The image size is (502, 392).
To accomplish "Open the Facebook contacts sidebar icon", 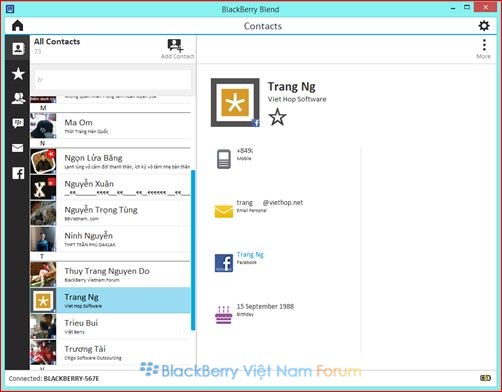I will tap(18, 173).
